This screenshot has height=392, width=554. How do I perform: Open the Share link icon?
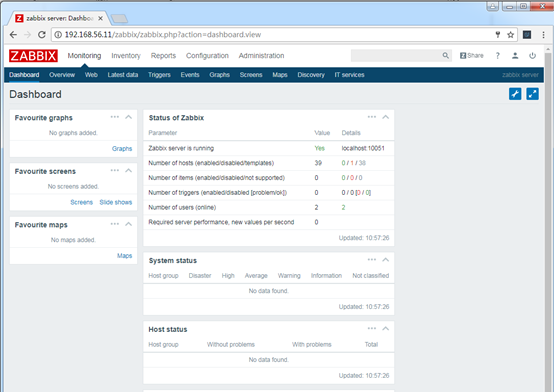click(472, 55)
